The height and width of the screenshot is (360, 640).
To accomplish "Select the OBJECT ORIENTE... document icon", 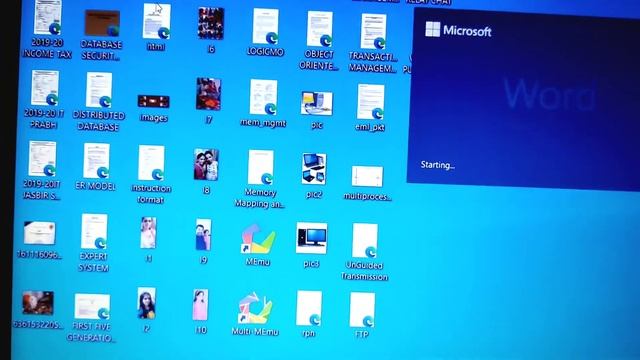I will [320, 29].
